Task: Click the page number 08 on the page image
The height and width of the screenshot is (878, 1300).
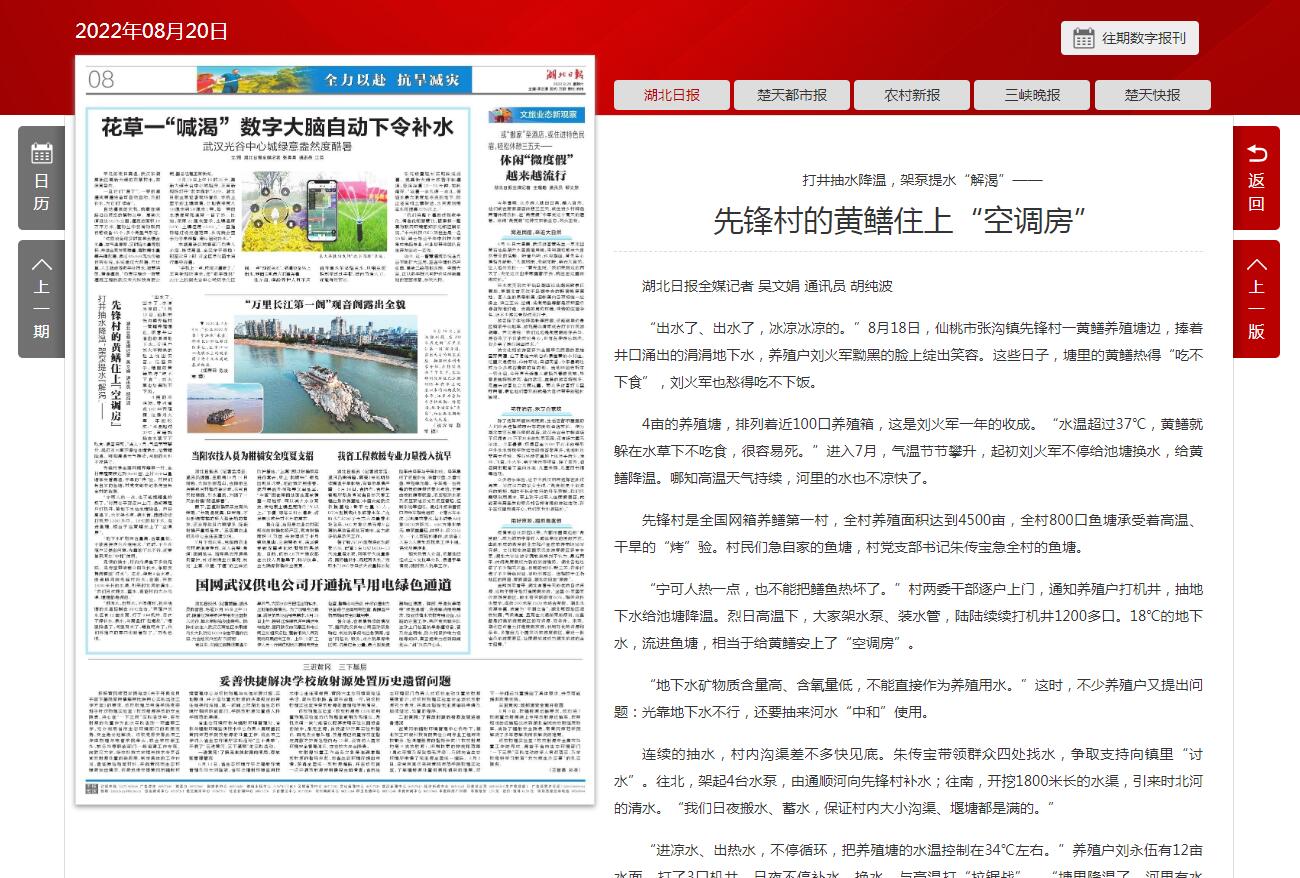Action: [x=101, y=79]
